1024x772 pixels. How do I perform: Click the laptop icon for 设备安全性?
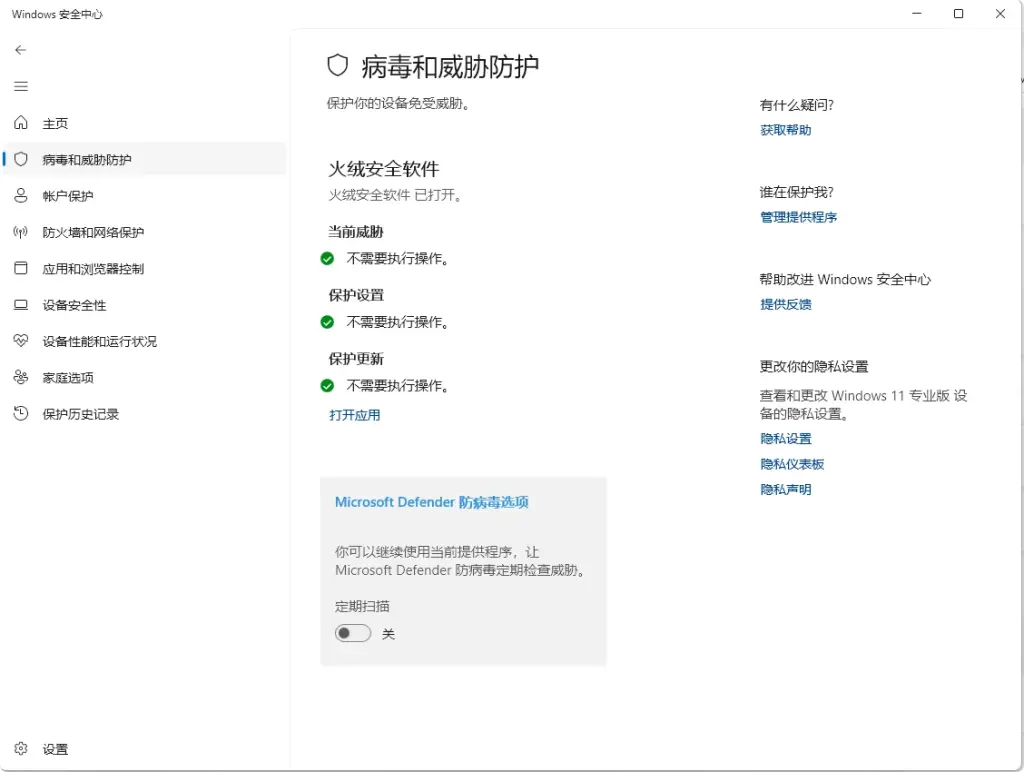tap(21, 305)
